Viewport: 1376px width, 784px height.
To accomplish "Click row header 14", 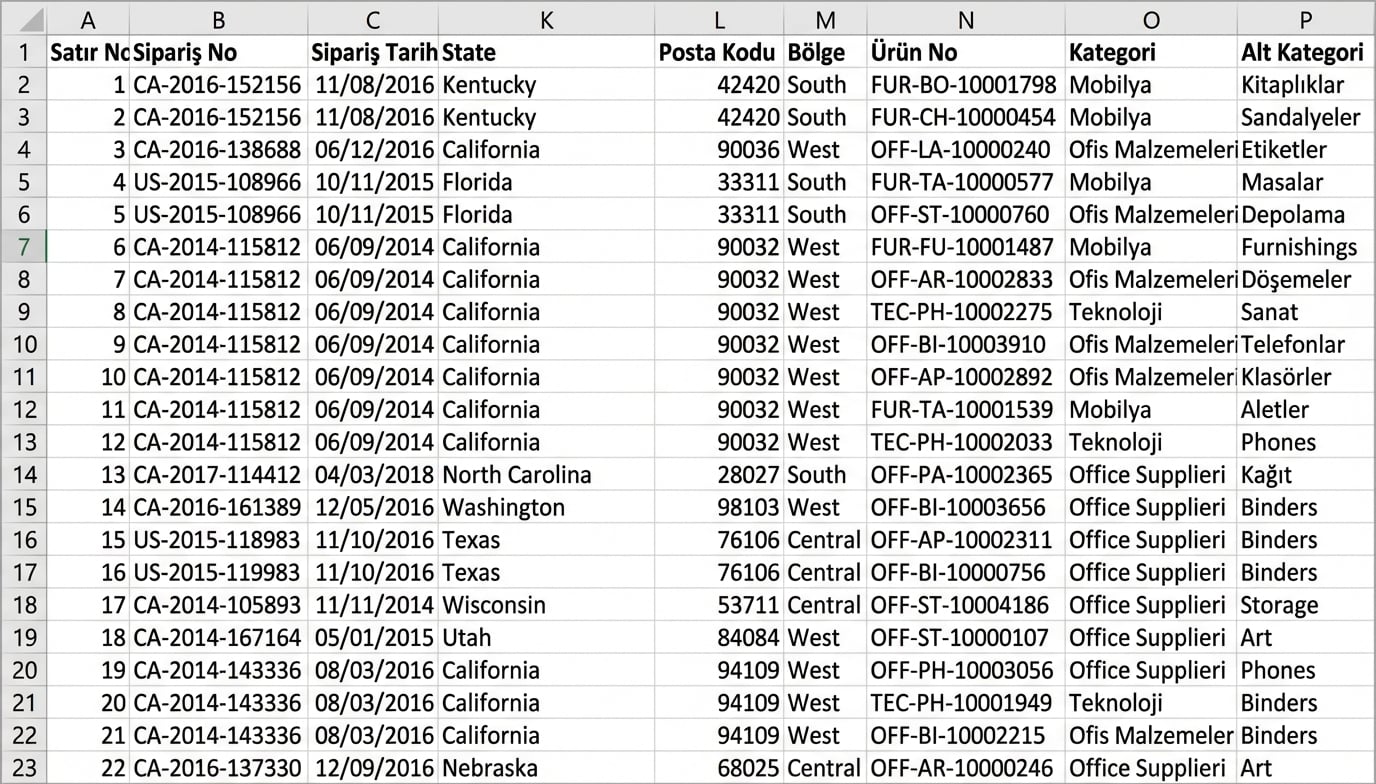I will (x=24, y=475).
